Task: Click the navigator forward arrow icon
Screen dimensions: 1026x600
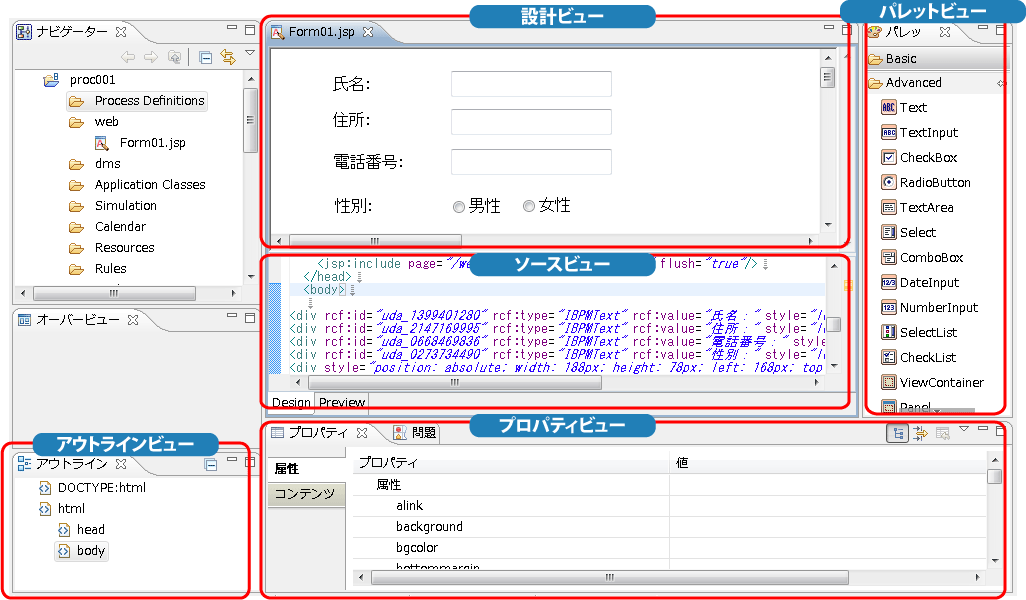Action: (151, 58)
